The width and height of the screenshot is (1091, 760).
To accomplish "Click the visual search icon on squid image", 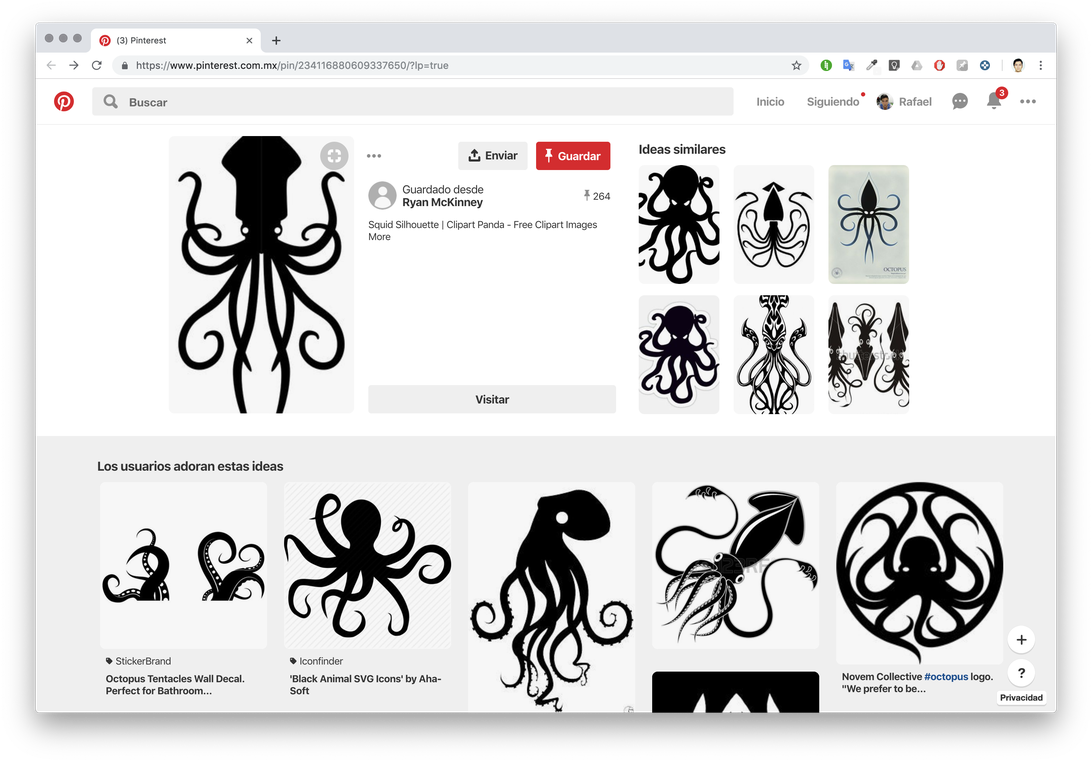I will tap(334, 155).
